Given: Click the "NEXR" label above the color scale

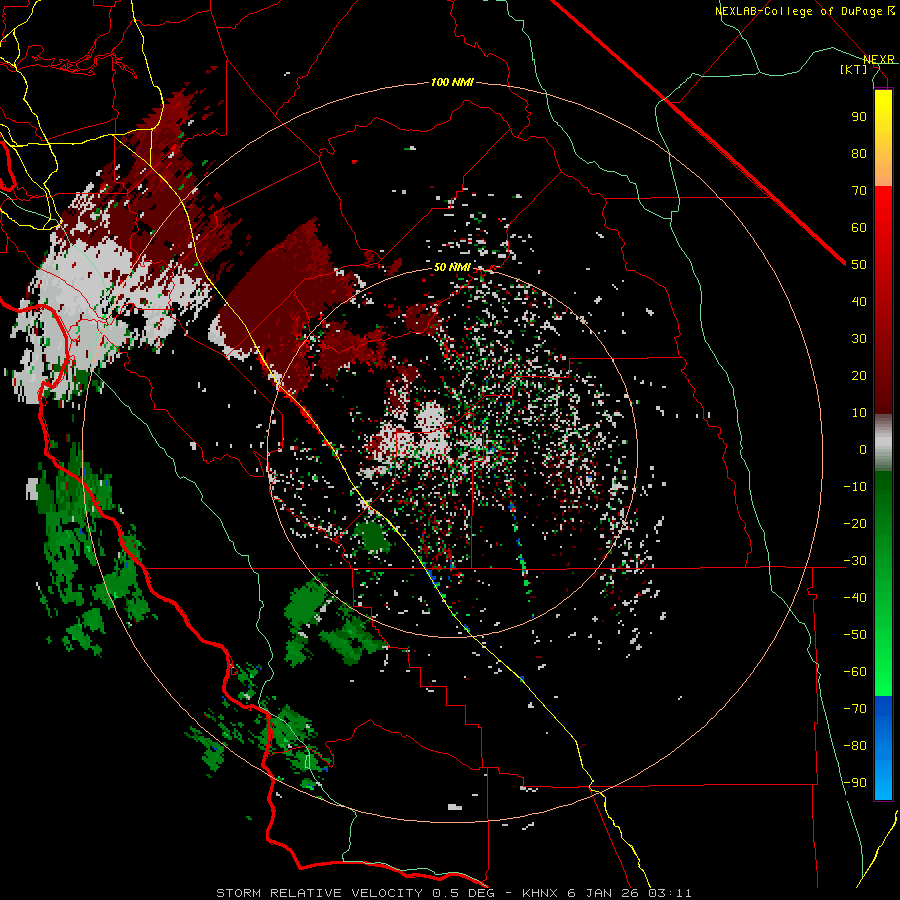Looking at the screenshot, I should point(878,59).
